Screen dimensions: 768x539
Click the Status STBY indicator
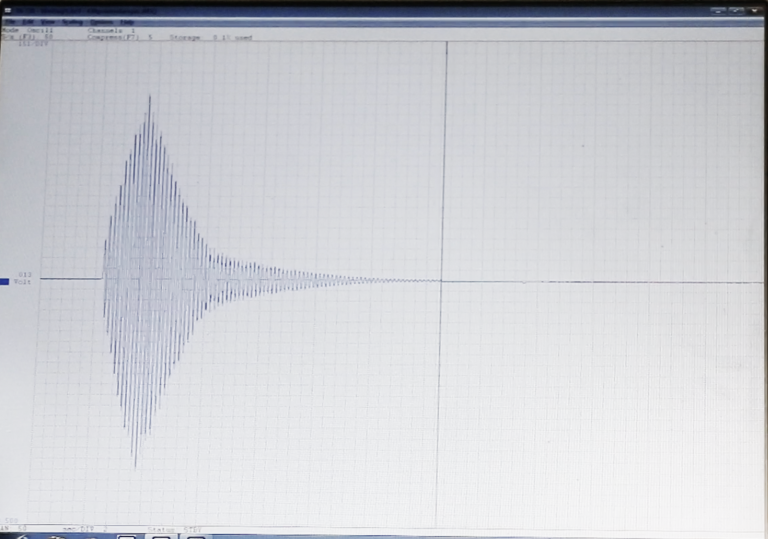(x=174, y=530)
